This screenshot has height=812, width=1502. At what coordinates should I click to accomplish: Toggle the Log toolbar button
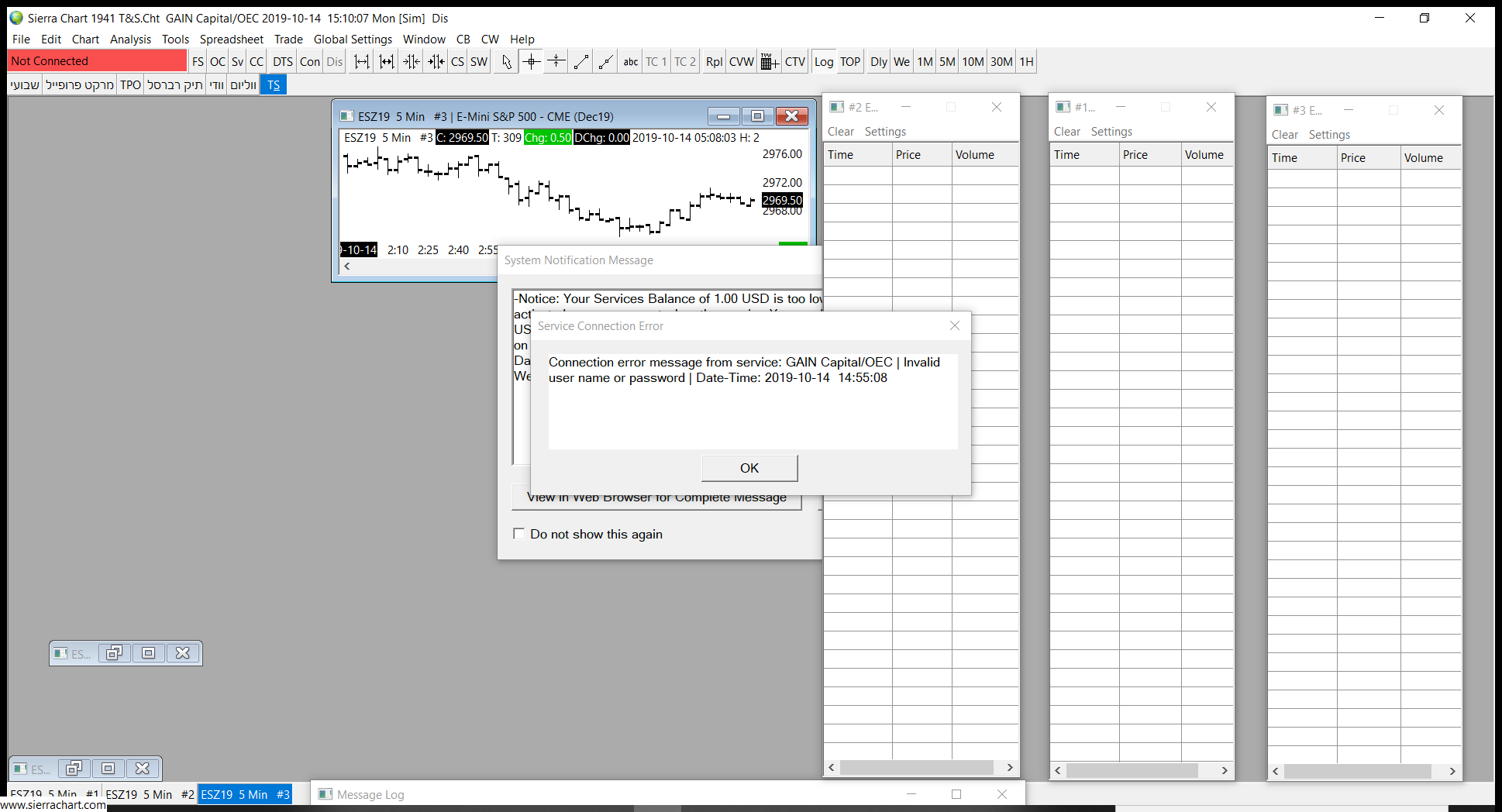[x=824, y=62]
